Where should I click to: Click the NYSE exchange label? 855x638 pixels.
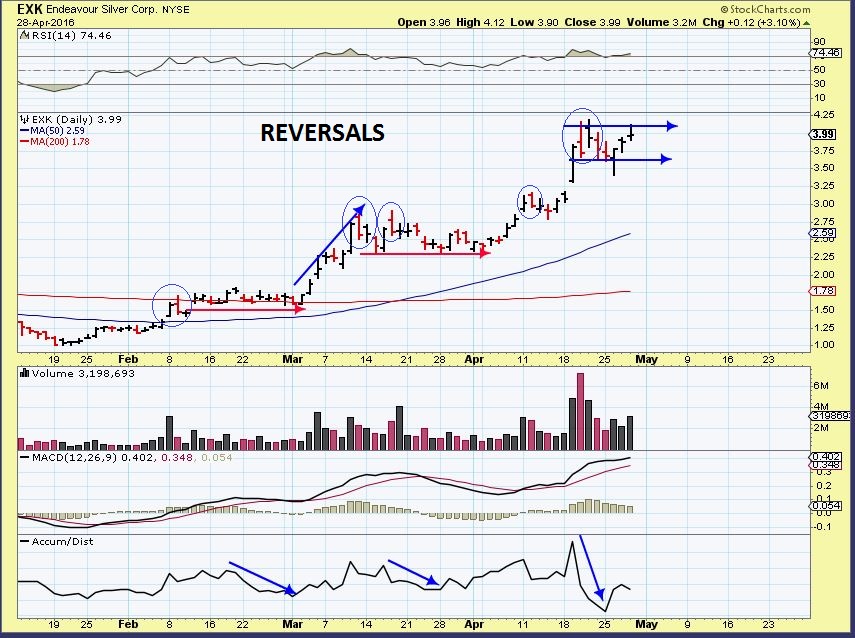(176, 9)
